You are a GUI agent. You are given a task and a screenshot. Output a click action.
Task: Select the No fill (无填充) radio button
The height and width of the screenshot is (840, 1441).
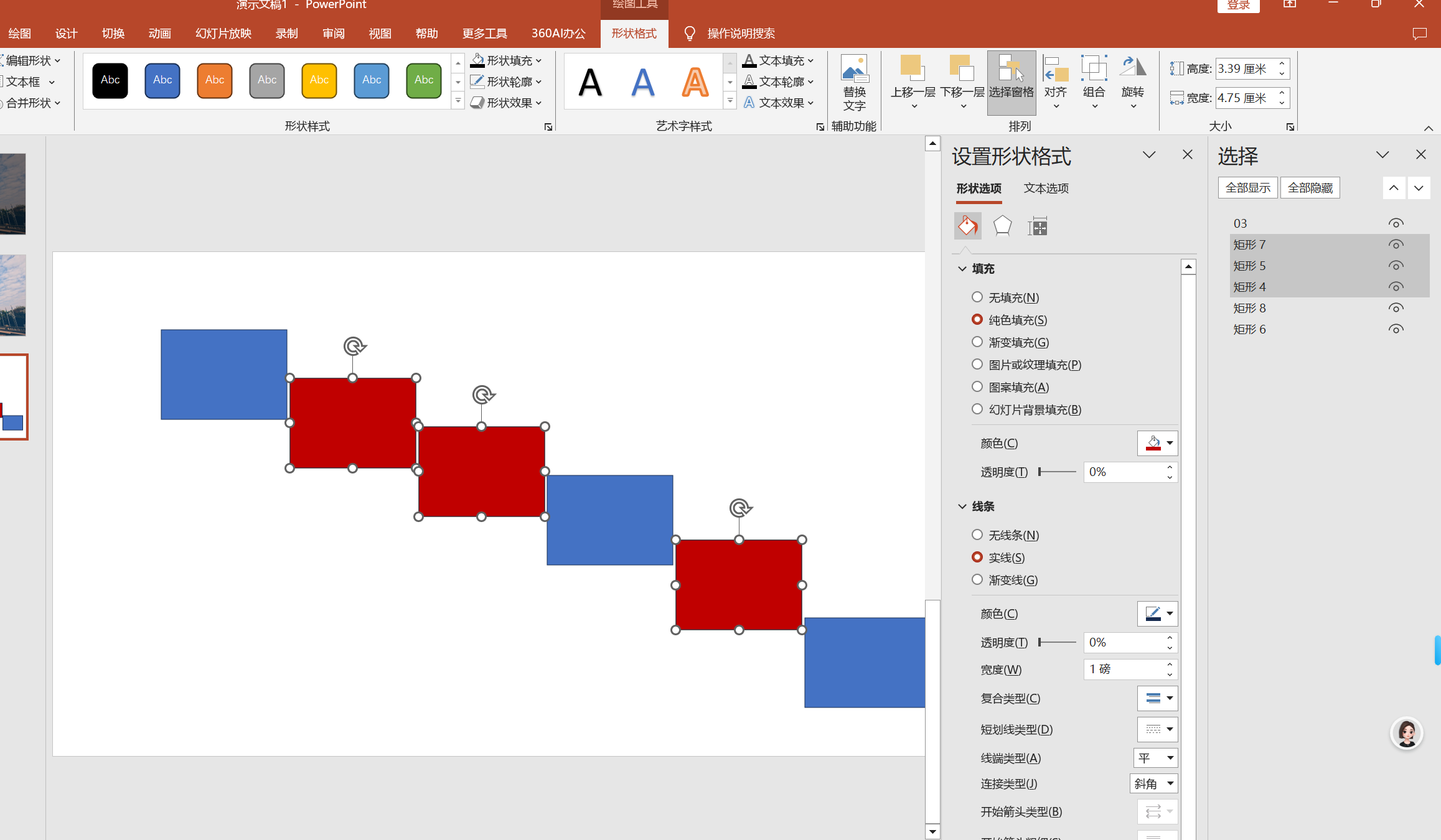click(977, 297)
